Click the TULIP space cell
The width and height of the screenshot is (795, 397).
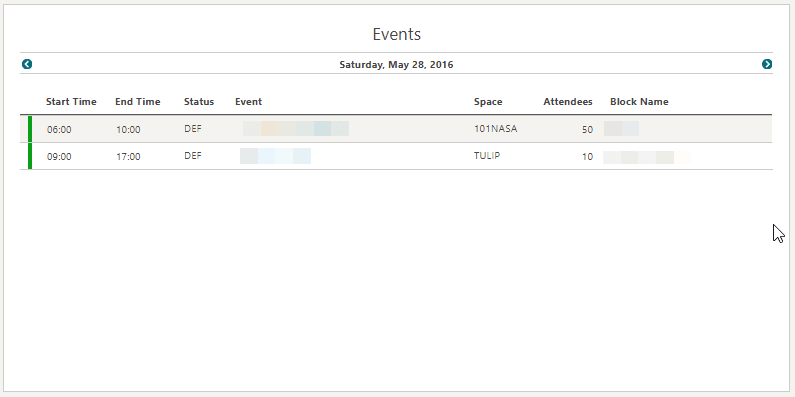[x=487, y=156]
